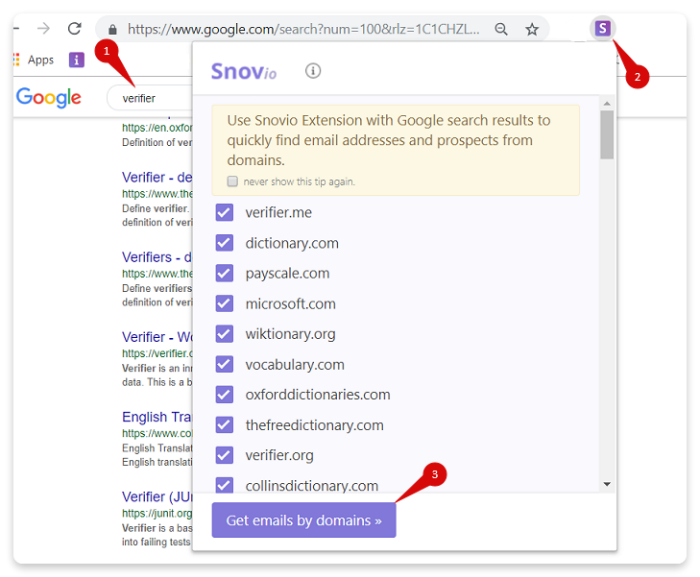View site security lock icon
Viewport: 700px width, 577px height.
112,29
